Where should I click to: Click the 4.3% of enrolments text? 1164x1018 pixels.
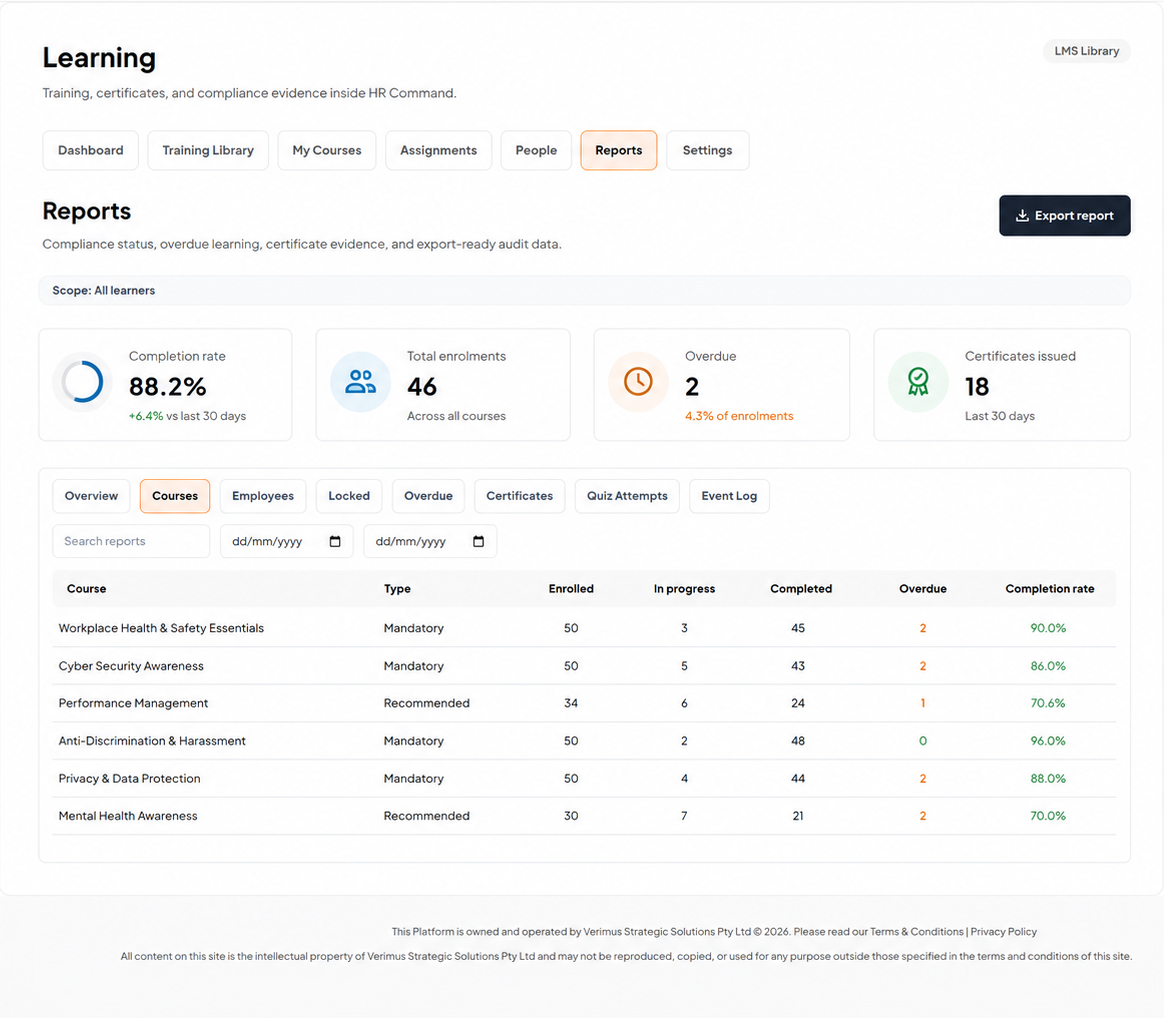(739, 416)
